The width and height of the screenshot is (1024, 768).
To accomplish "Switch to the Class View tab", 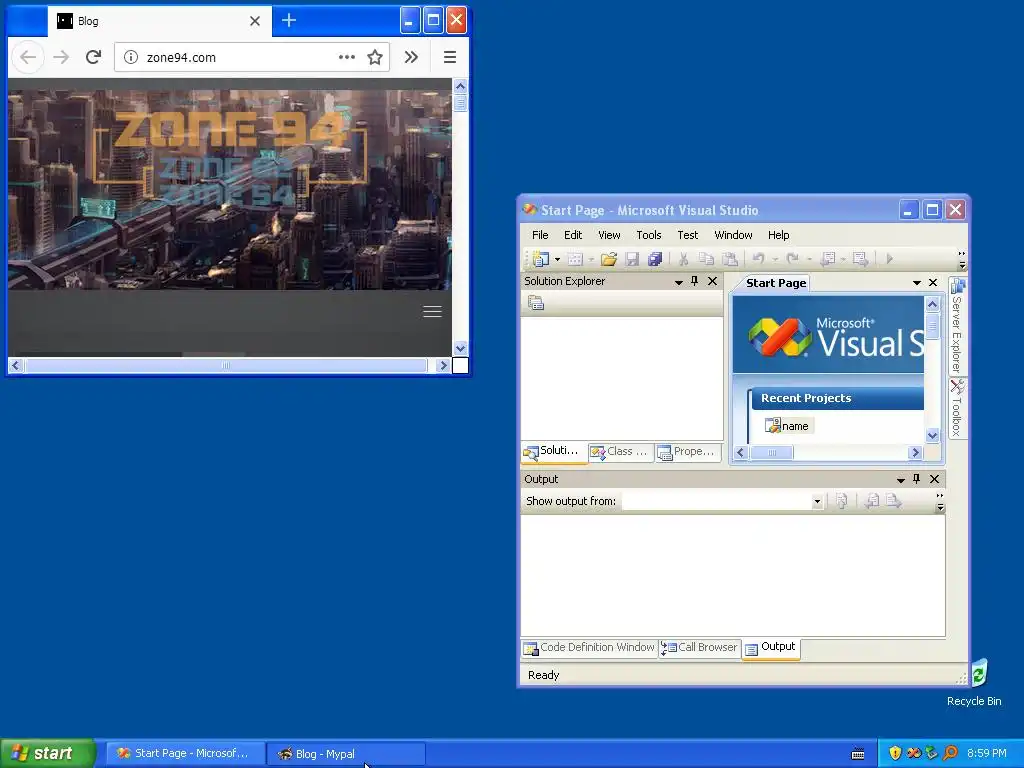I will [620, 452].
